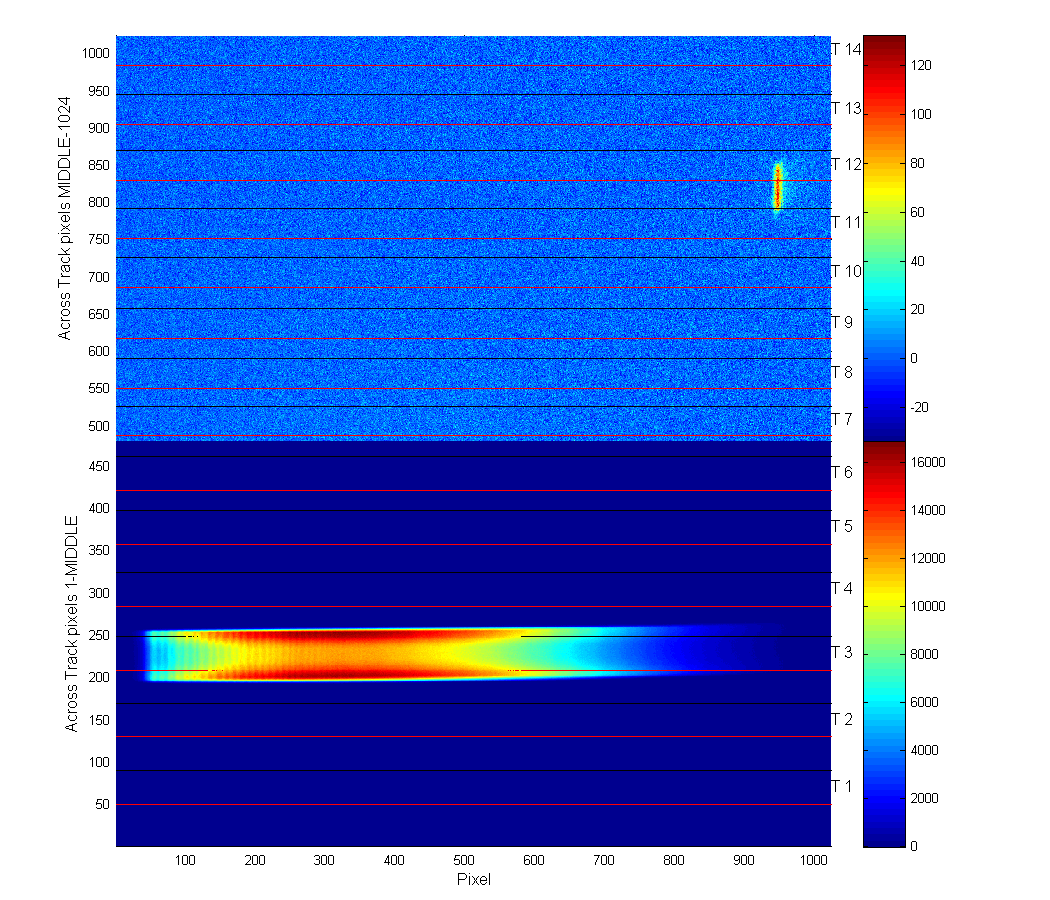Click the '8000' tick on lower colorbar
1050x900 pixels.
[x=925, y=654]
